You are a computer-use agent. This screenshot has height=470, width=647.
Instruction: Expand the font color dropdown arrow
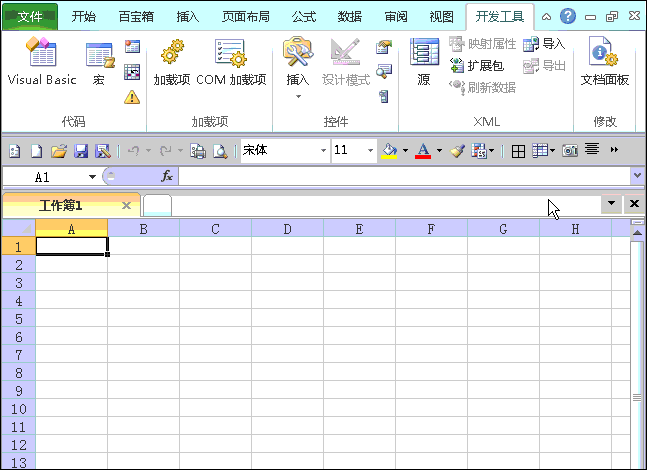point(439,150)
